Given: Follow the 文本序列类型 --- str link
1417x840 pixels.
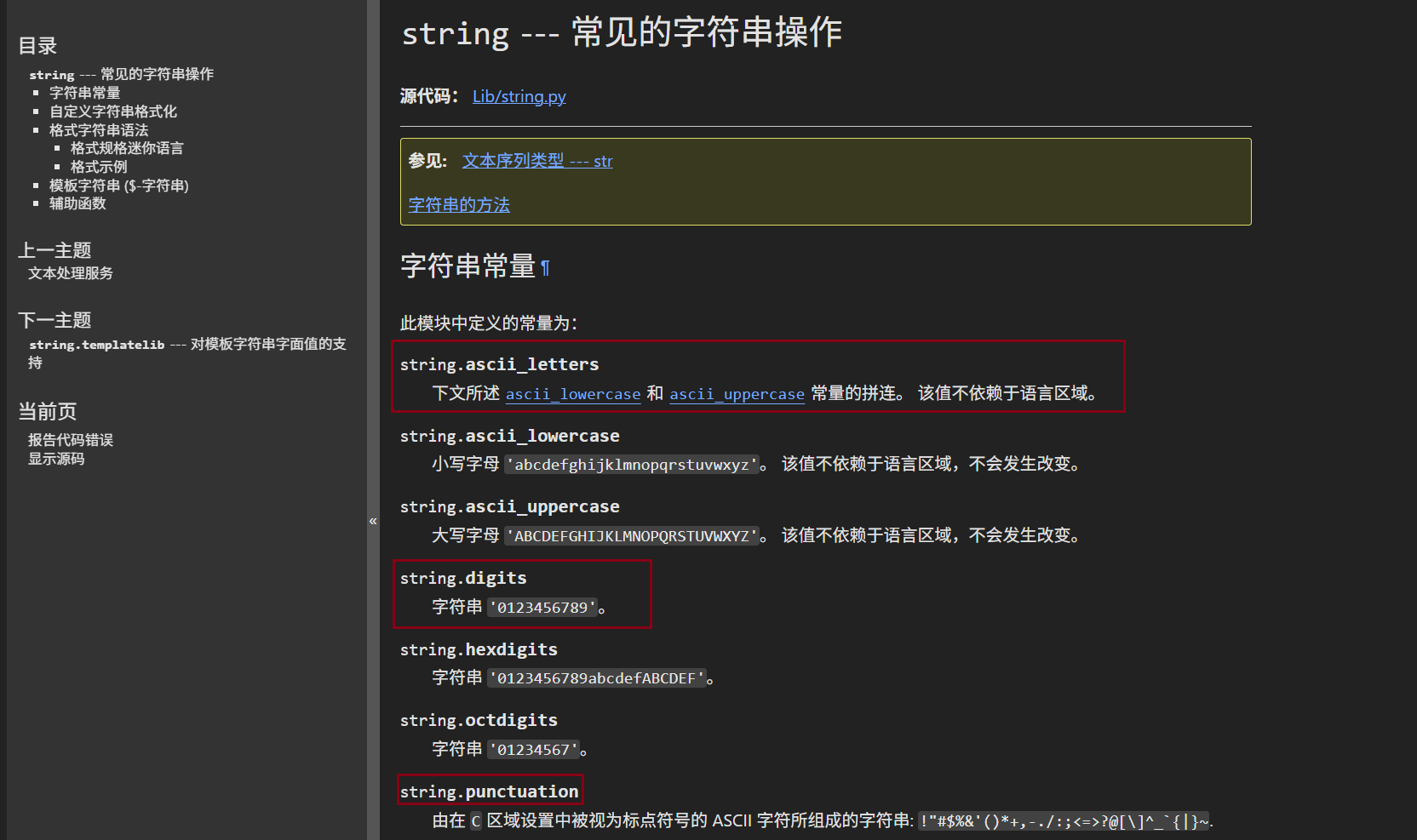Looking at the screenshot, I should point(538,161).
